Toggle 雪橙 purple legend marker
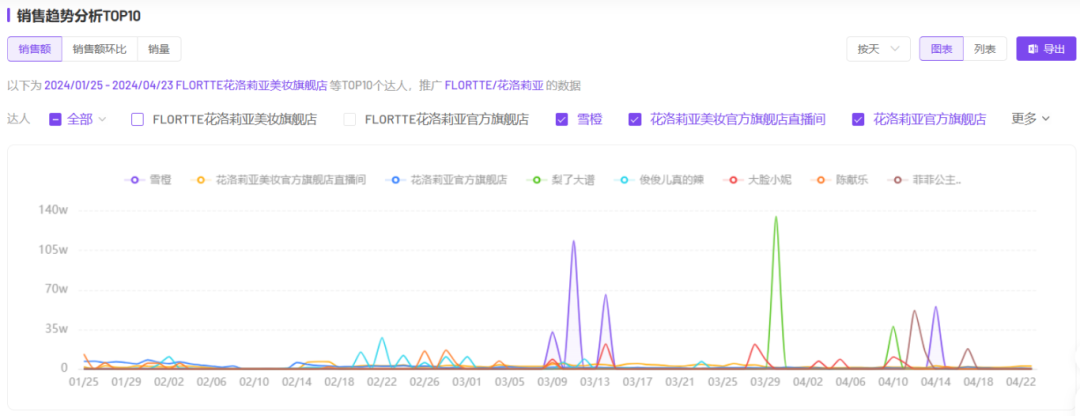 coord(132,180)
